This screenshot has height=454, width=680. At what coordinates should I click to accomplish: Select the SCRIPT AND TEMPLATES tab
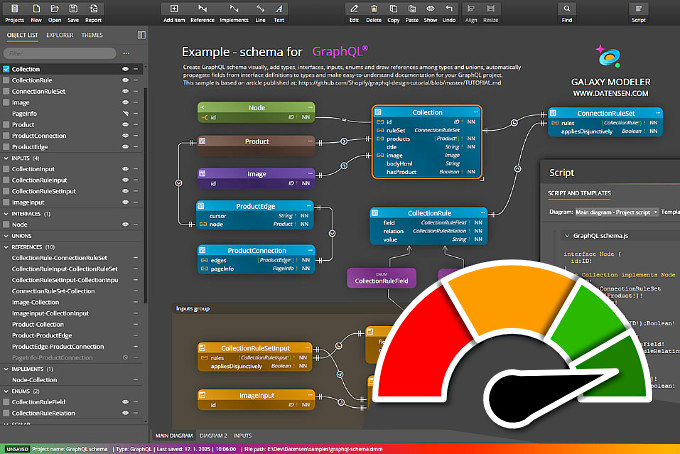[579, 193]
